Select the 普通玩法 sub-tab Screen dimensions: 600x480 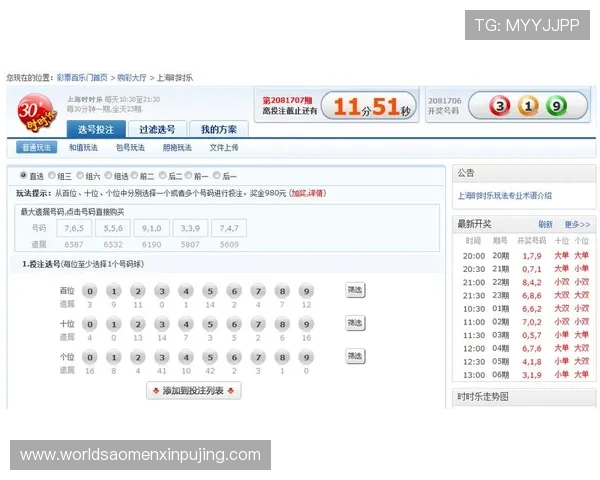[36, 147]
